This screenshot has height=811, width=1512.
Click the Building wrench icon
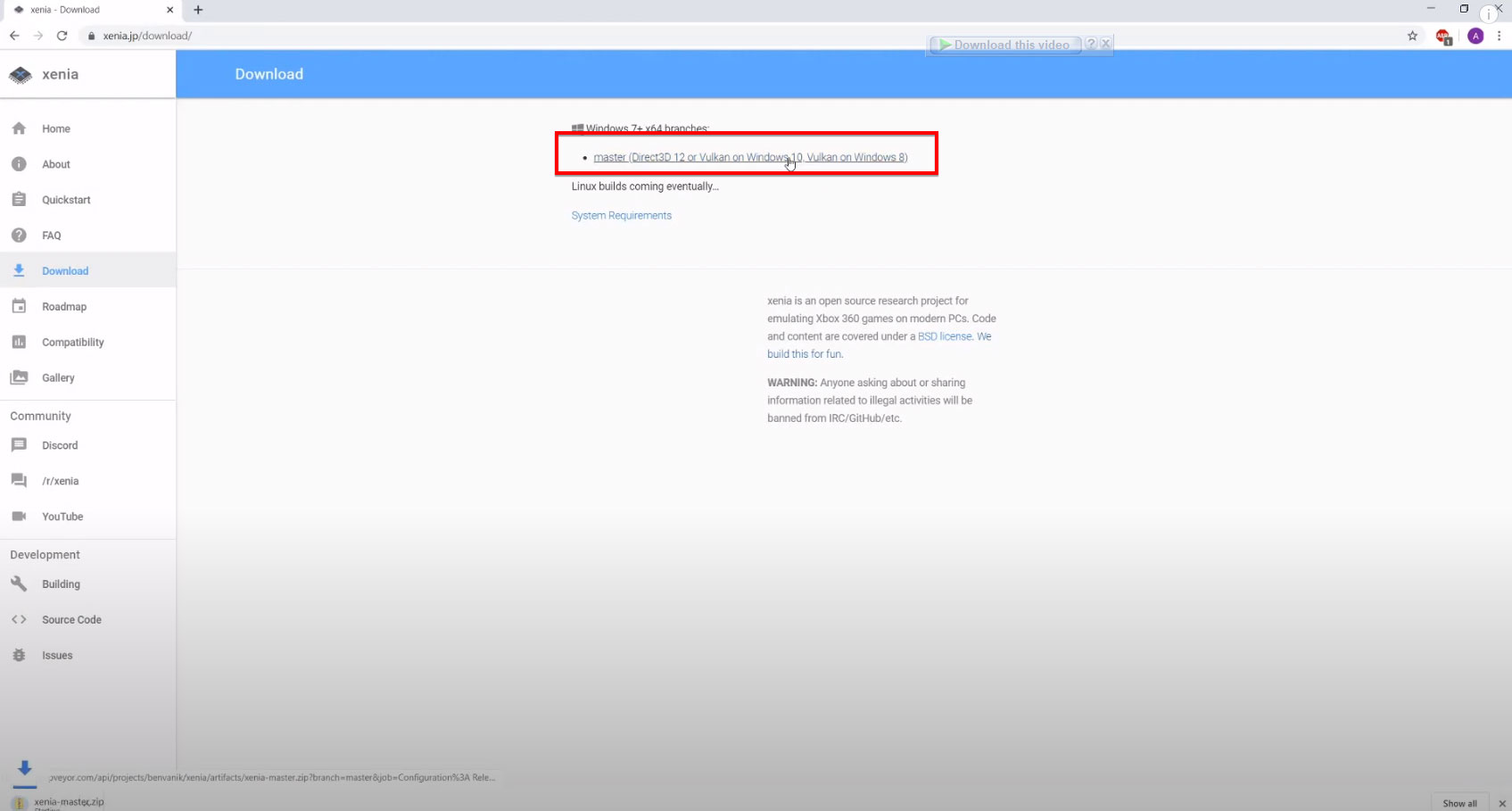(x=19, y=583)
